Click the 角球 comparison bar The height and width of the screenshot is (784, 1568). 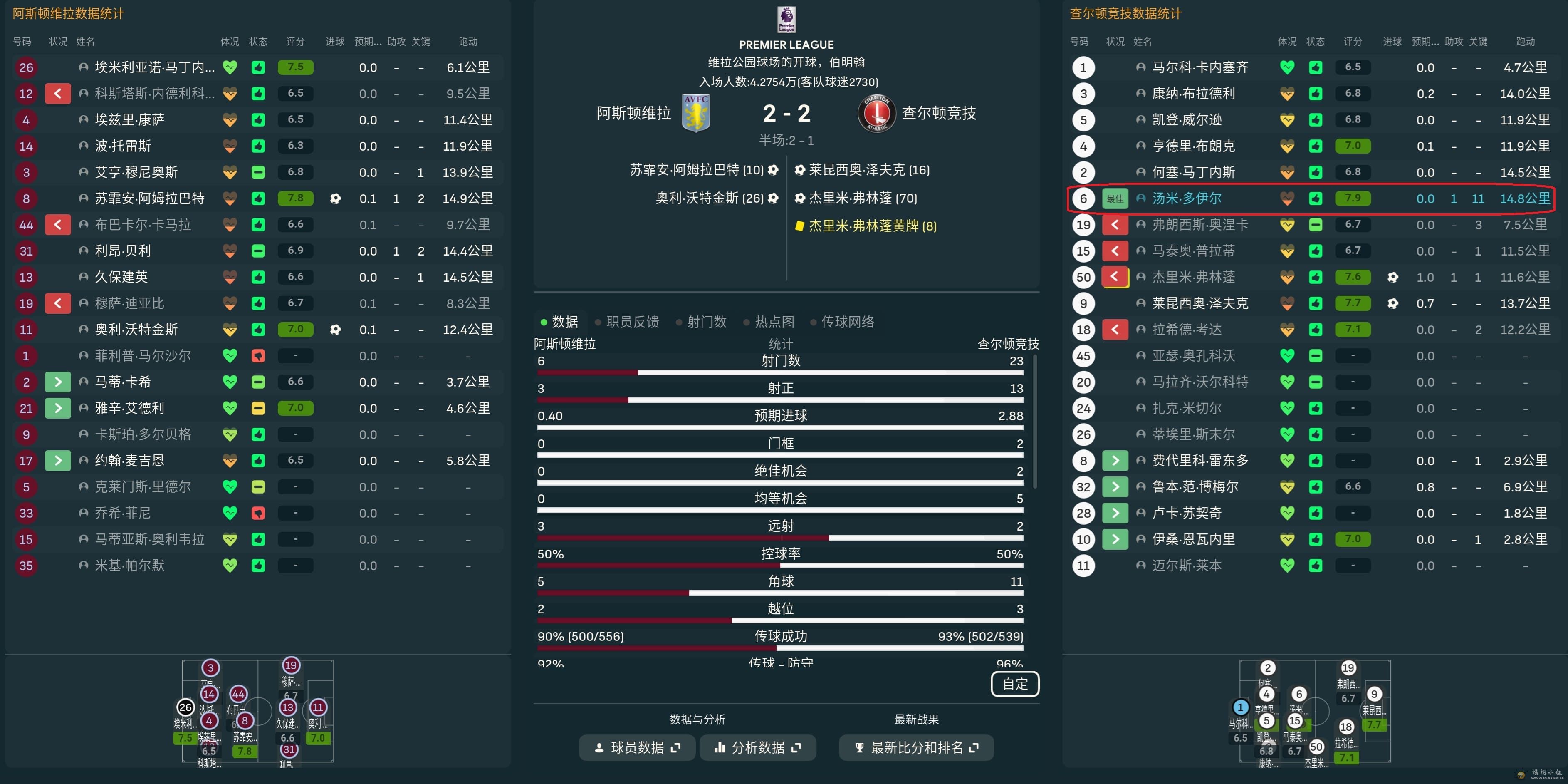pos(780,593)
